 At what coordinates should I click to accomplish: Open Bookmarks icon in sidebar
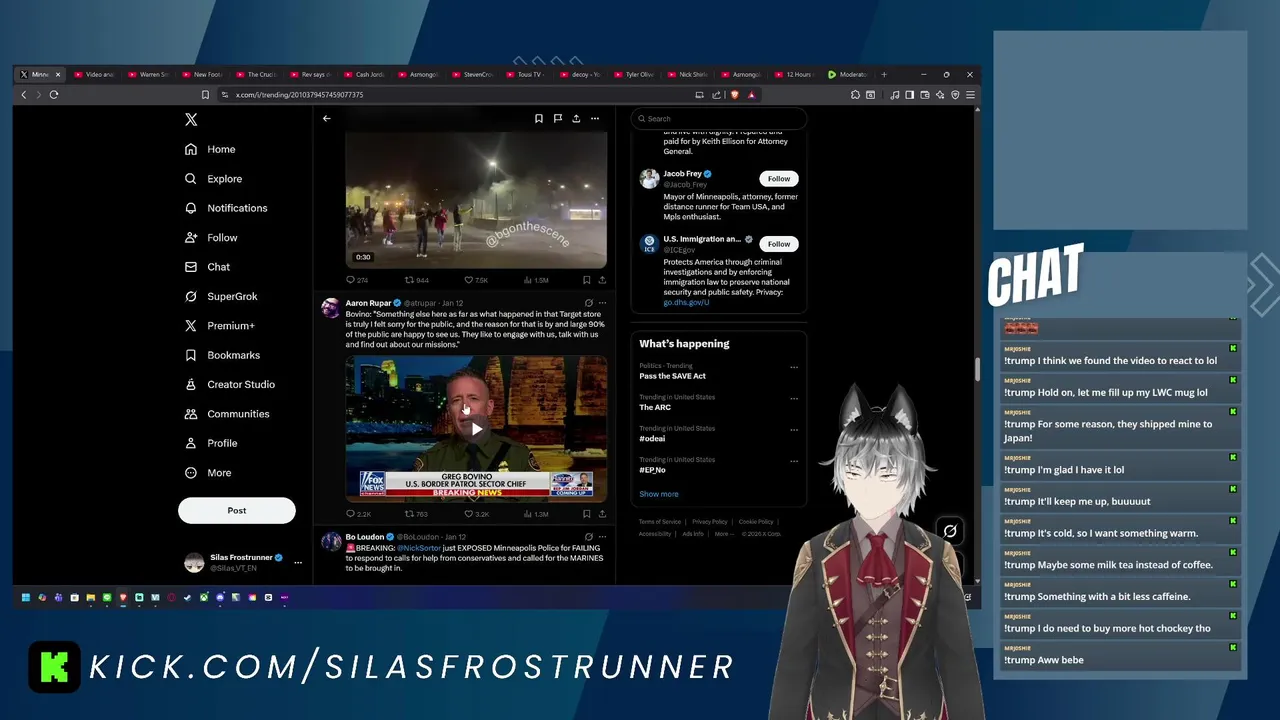(191, 355)
